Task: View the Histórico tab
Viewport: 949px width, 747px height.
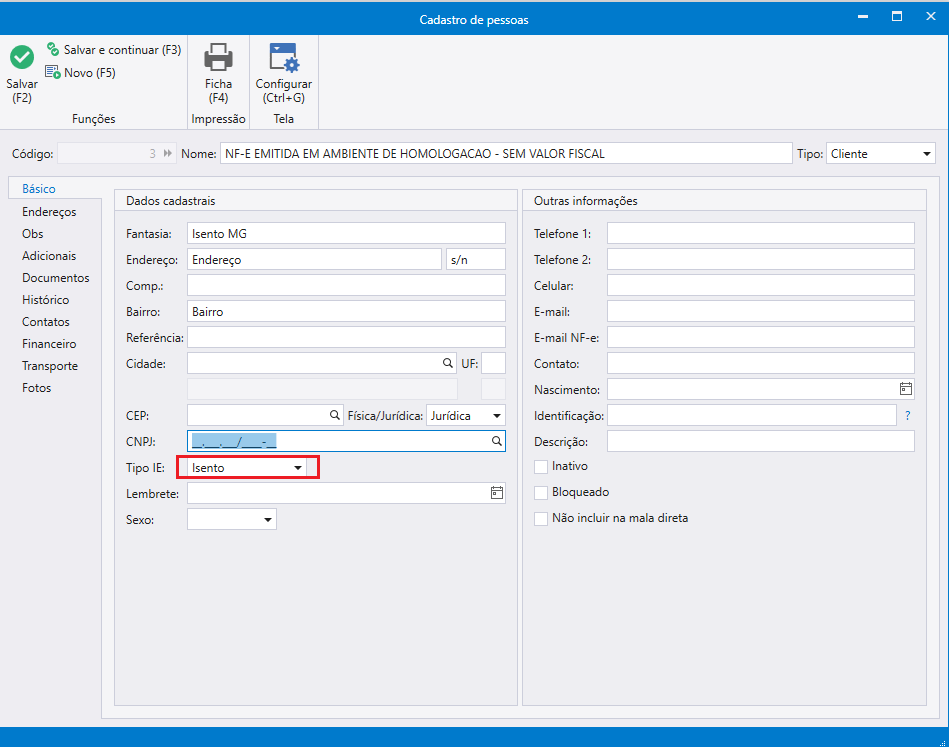Action: click(45, 300)
